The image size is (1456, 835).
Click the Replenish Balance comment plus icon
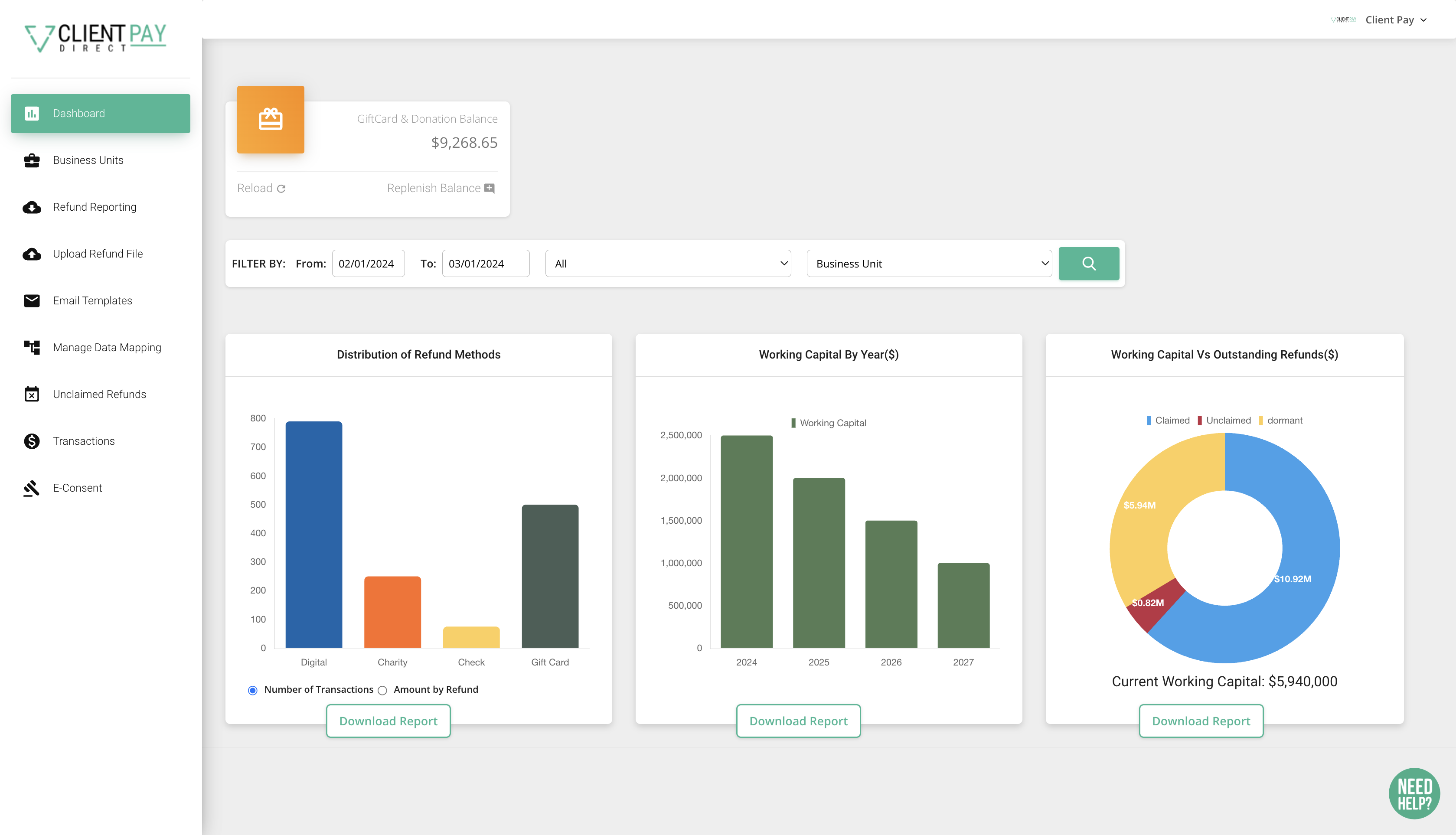point(489,188)
